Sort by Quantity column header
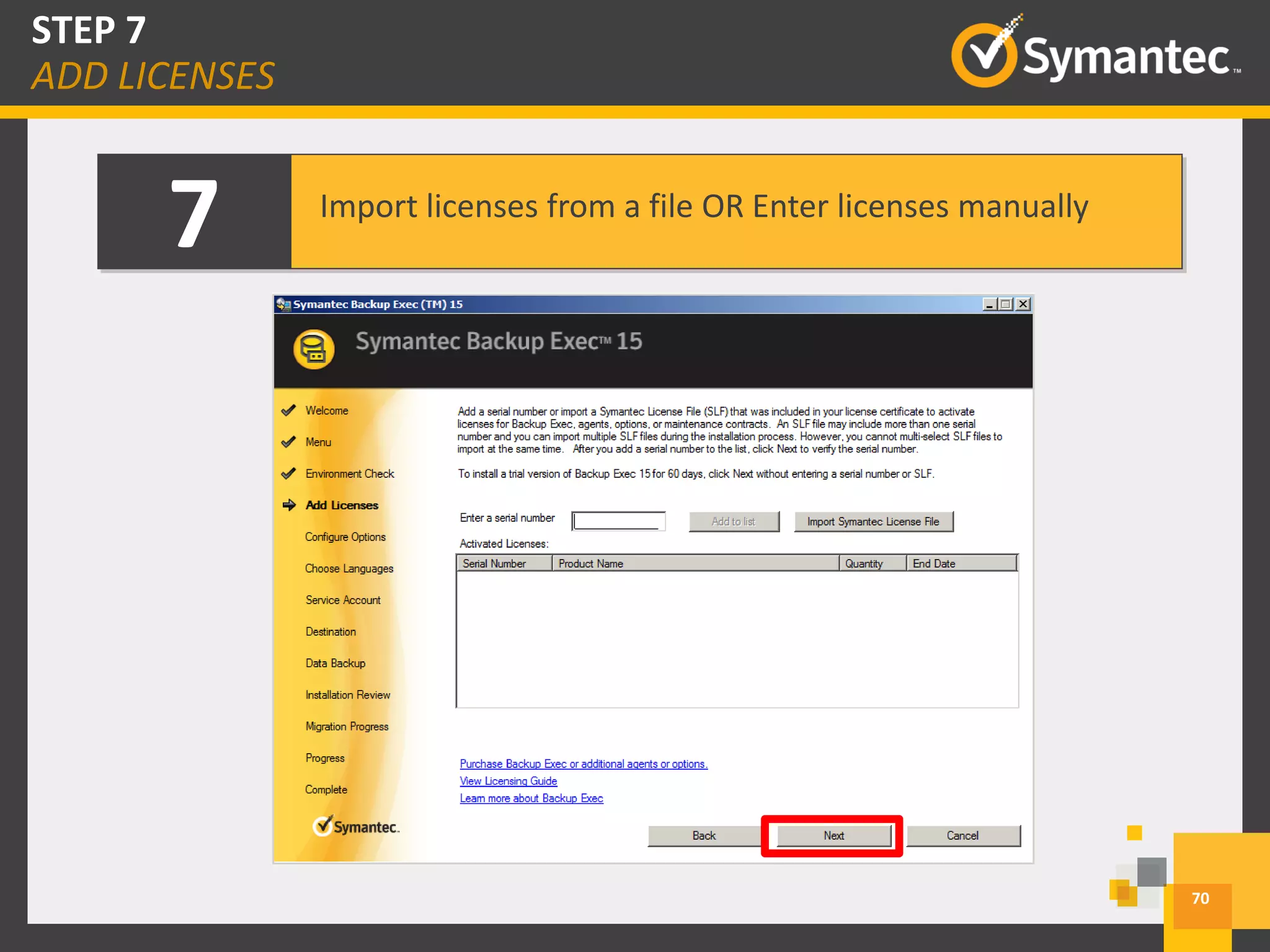This screenshot has width=1270, height=952. click(873, 563)
